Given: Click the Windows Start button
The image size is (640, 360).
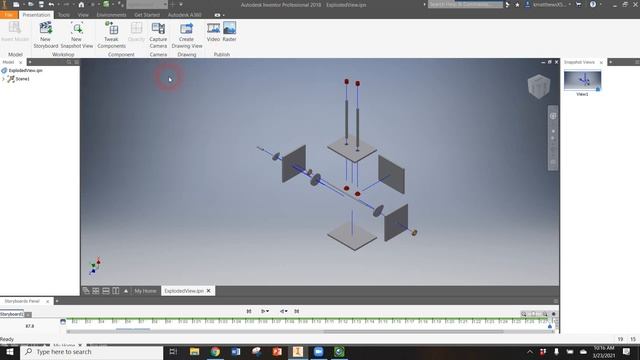Looking at the screenshot, I should 9,351.
